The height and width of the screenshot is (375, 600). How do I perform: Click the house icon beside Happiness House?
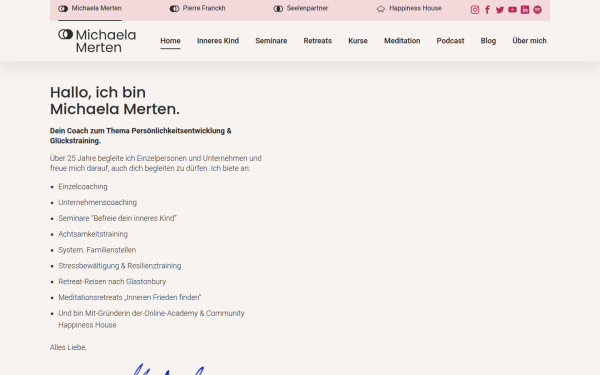381,8
